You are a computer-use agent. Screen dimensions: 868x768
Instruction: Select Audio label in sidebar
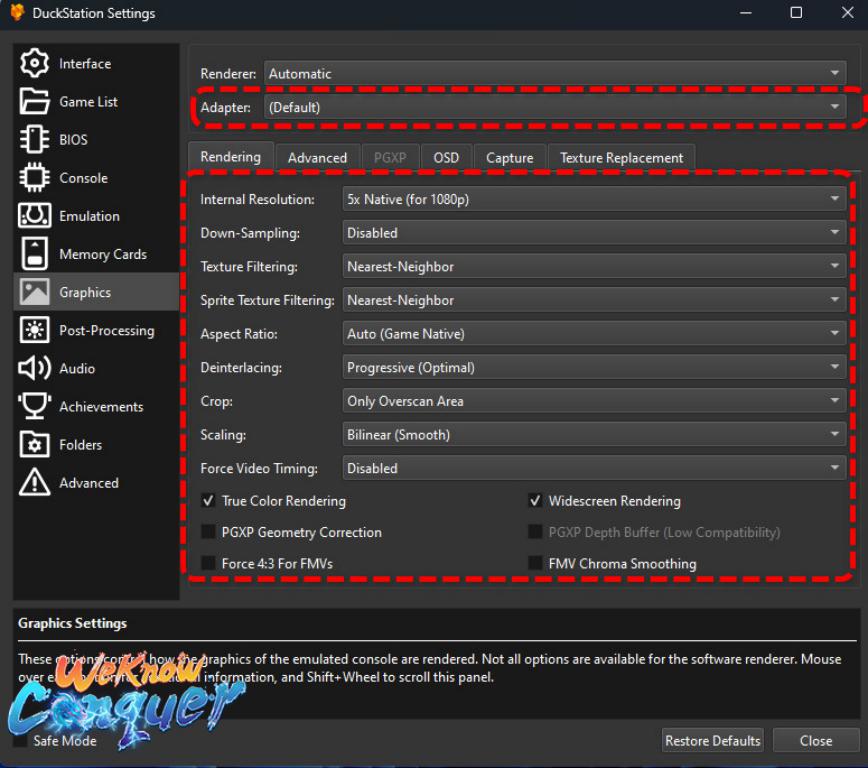(77, 368)
